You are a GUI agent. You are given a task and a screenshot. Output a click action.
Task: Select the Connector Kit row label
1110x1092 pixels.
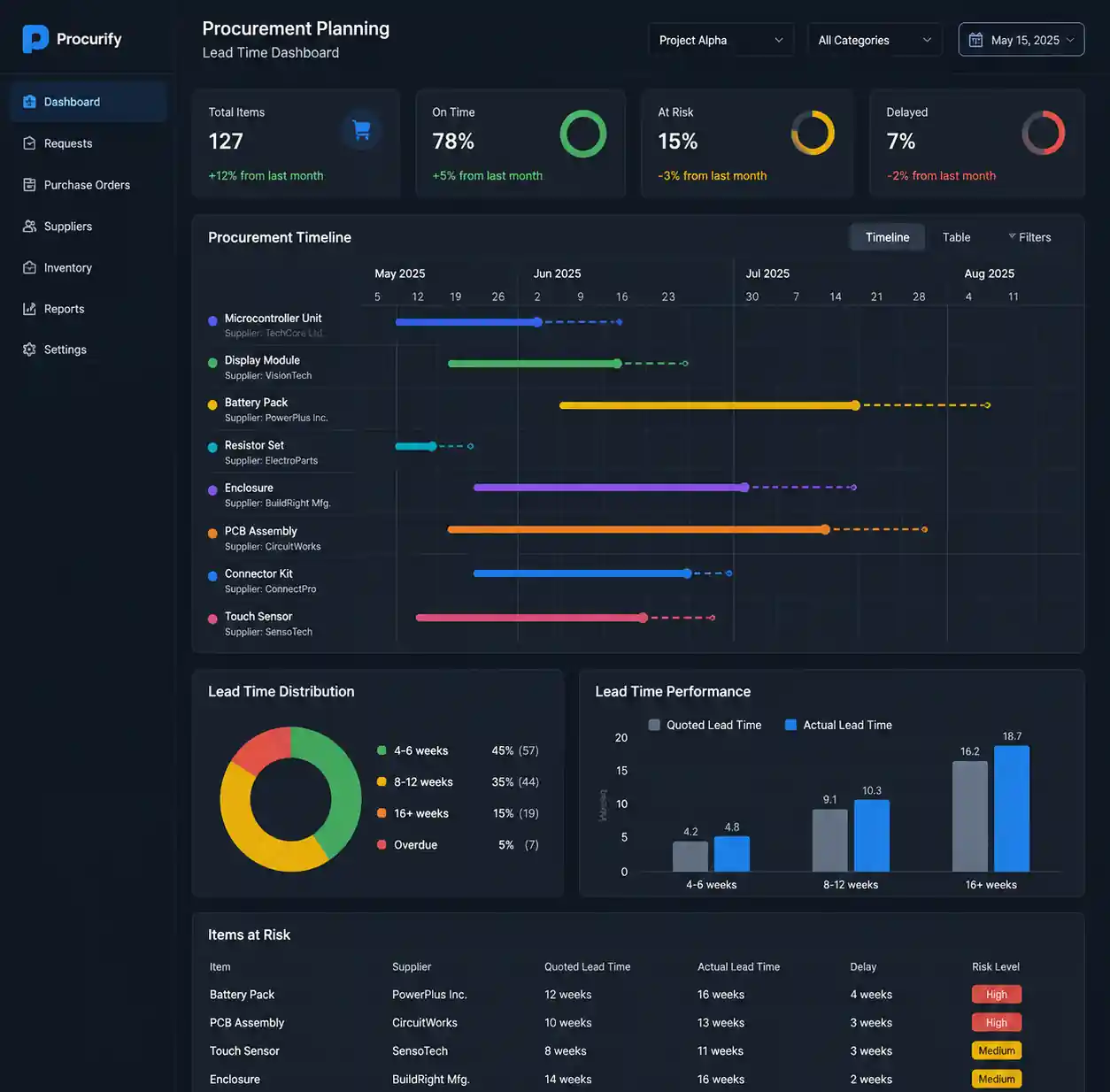tap(258, 573)
